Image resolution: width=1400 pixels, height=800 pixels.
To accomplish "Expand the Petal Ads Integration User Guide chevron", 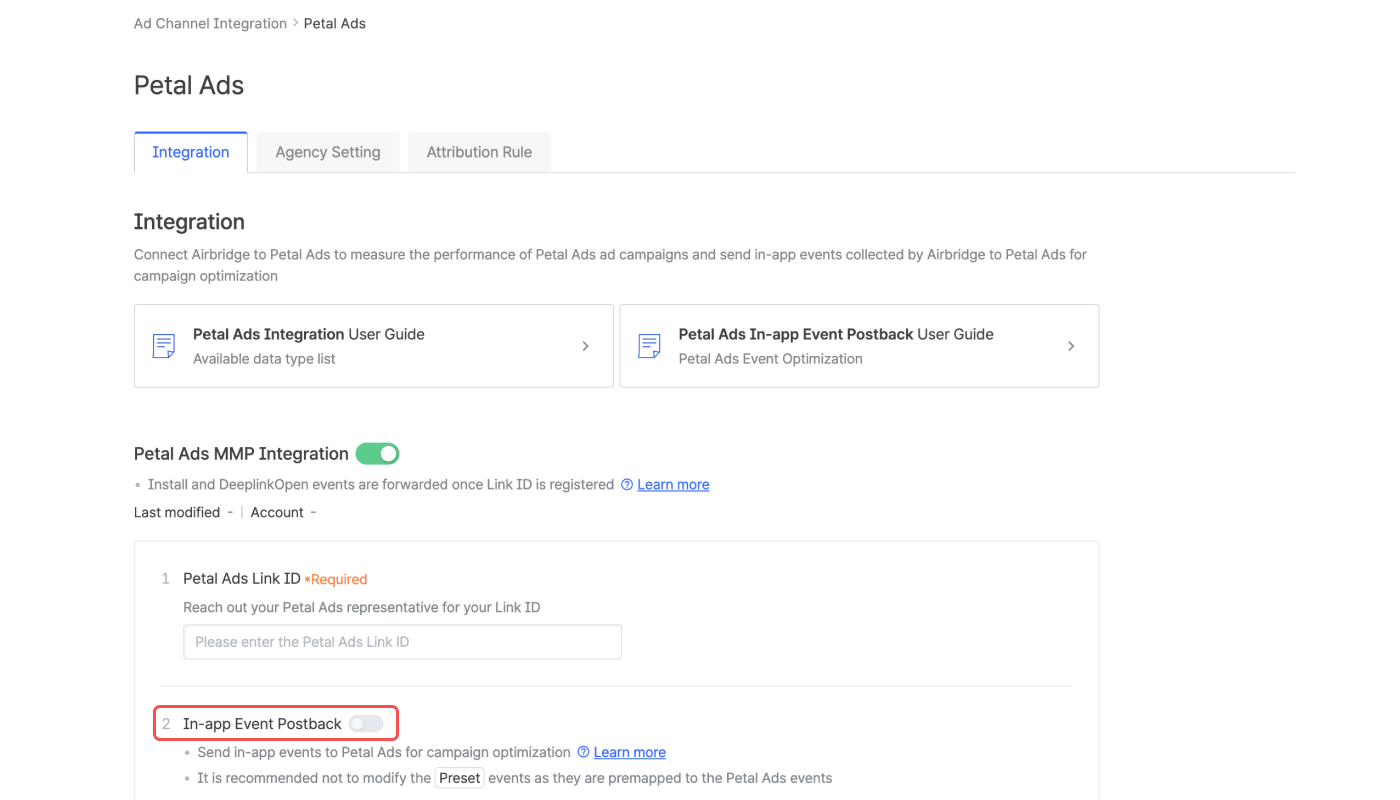I will 585,346.
